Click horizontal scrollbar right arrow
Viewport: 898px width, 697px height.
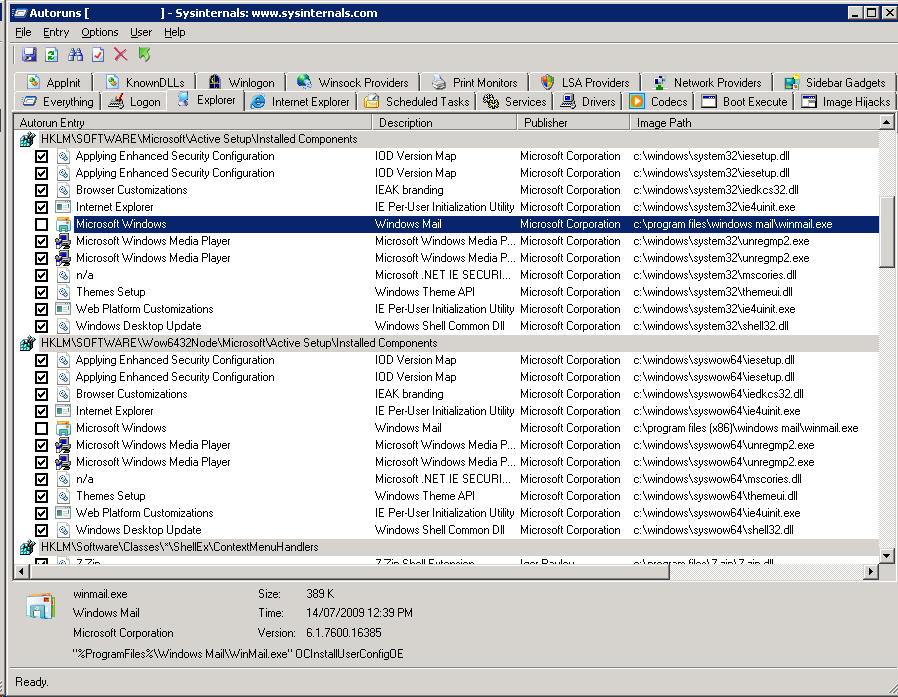pos(871,571)
